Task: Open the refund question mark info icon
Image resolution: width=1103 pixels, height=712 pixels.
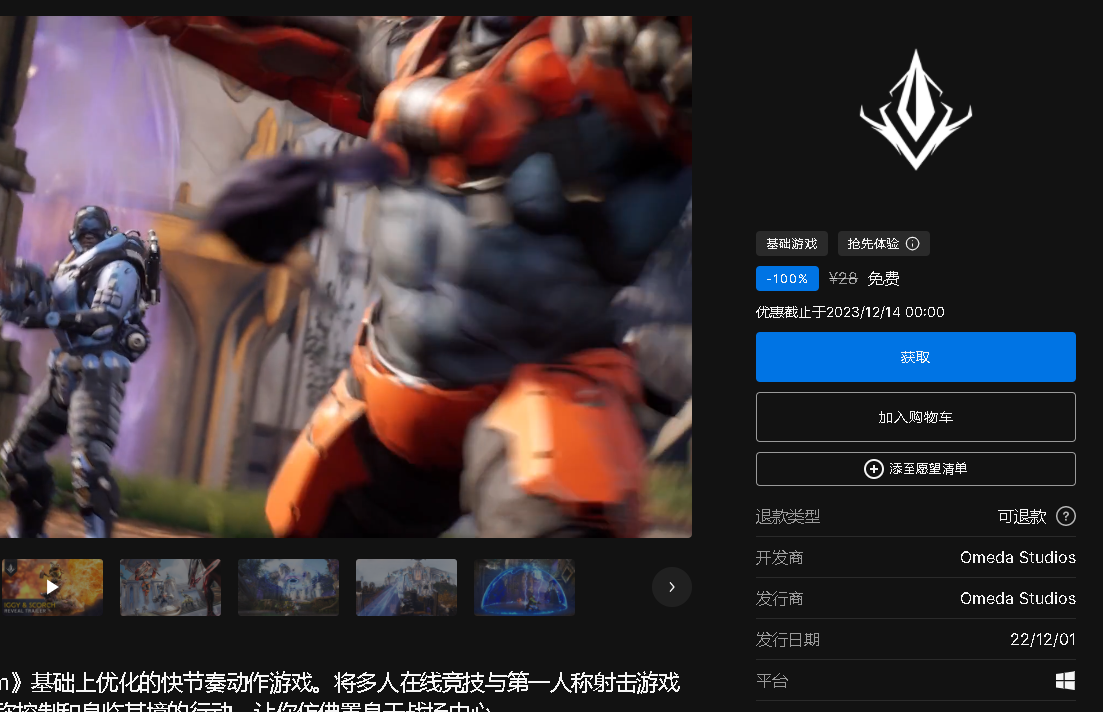Action: coord(1065,516)
